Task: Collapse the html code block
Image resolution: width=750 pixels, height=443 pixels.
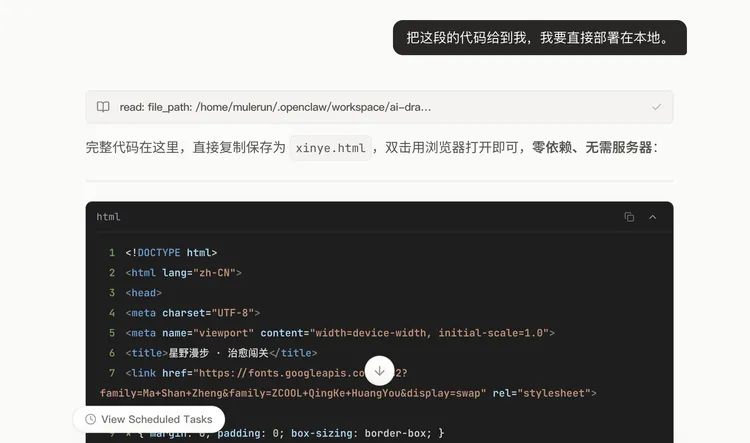Action: (653, 217)
